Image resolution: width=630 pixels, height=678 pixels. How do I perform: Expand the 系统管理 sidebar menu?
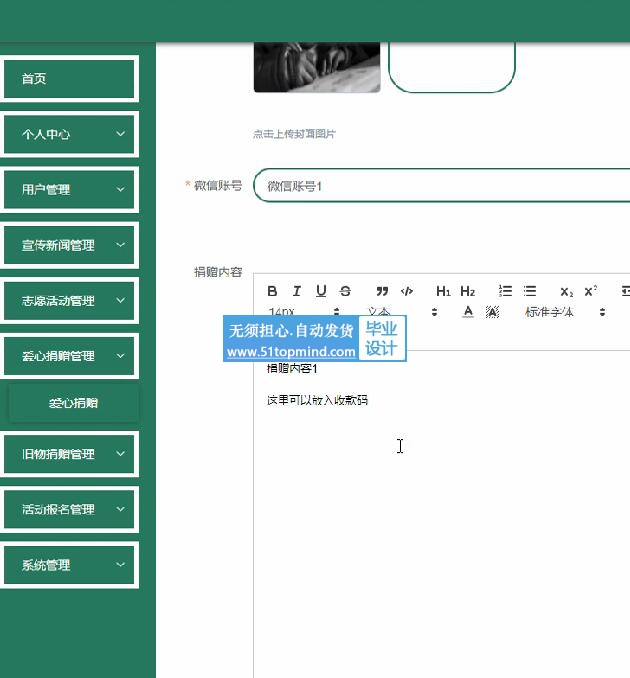click(x=69, y=565)
